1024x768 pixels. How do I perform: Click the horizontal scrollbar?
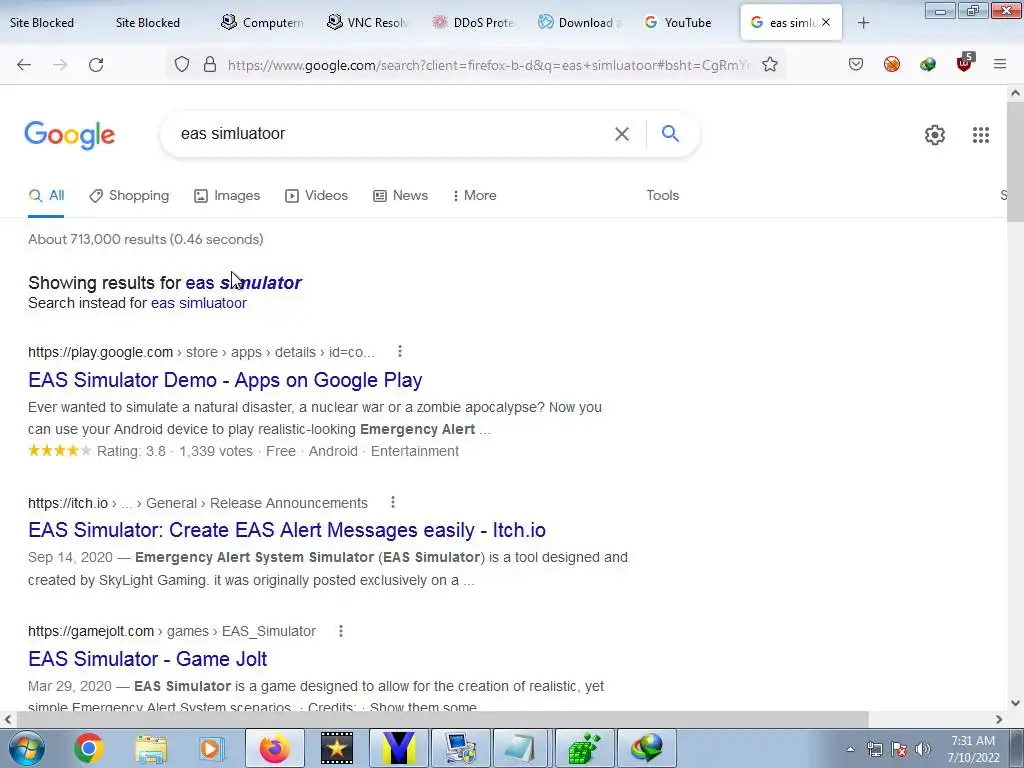(442, 719)
